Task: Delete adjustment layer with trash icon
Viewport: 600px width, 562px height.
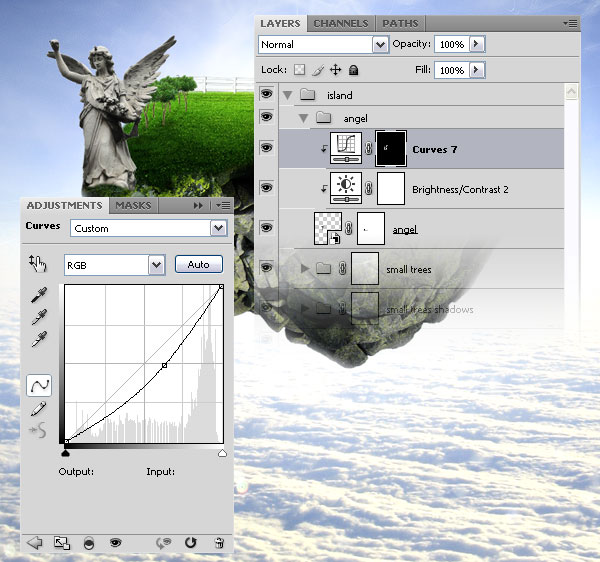Action: point(219,542)
